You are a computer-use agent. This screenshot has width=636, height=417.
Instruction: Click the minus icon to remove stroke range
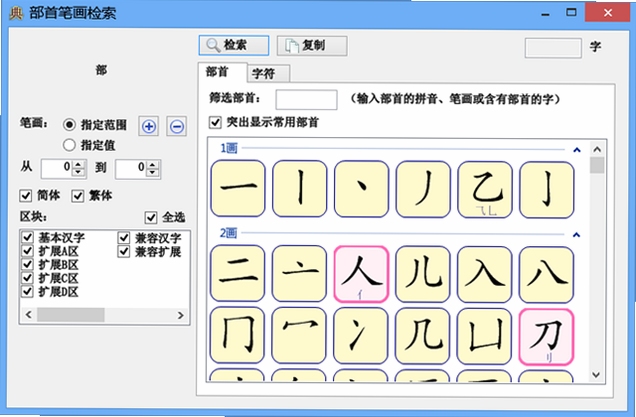click(177, 127)
